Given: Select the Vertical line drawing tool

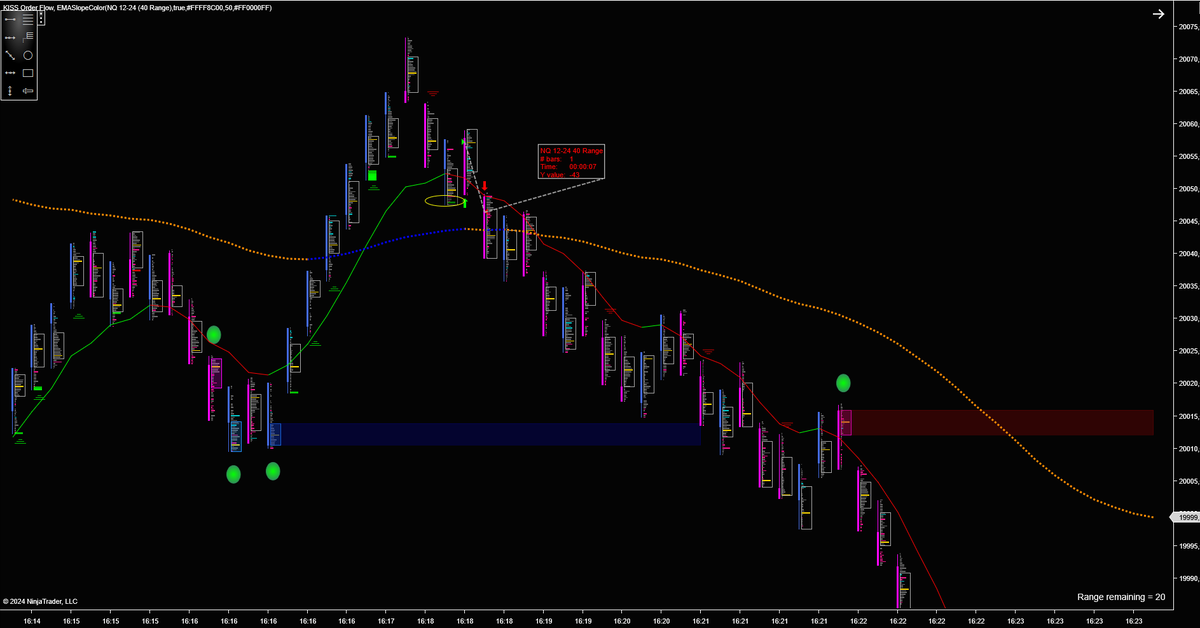Looking at the screenshot, I should (x=10, y=91).
